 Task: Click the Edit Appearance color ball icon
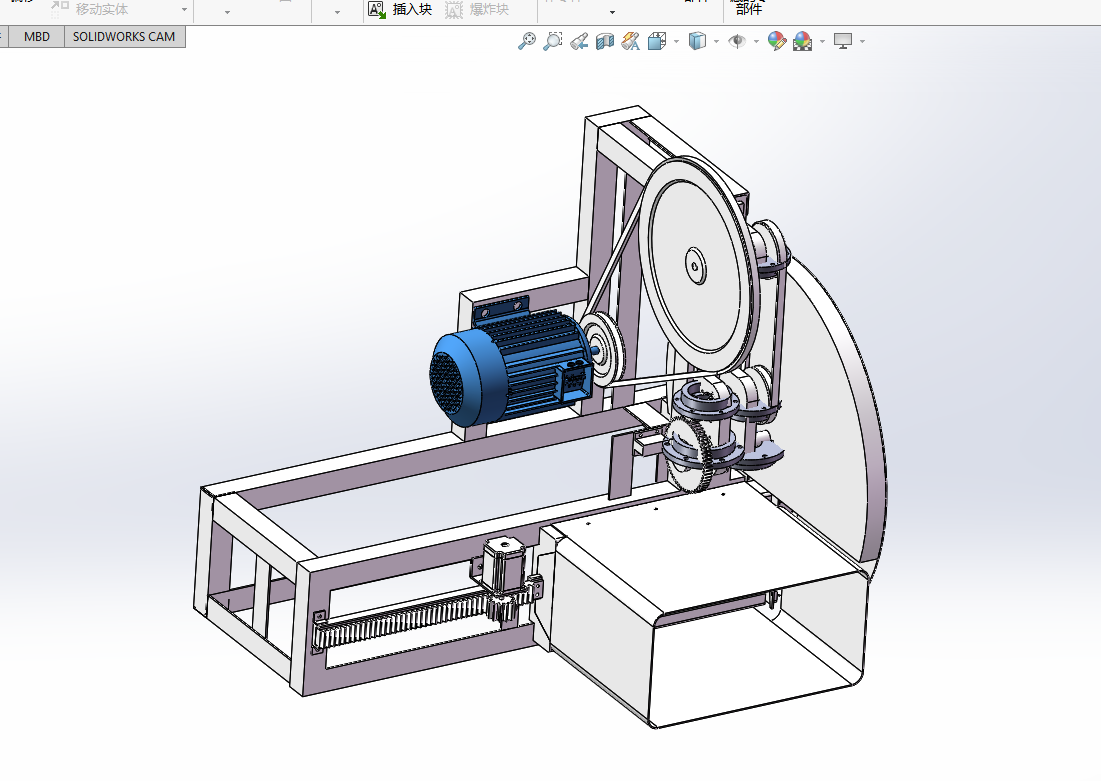[777, 41]
